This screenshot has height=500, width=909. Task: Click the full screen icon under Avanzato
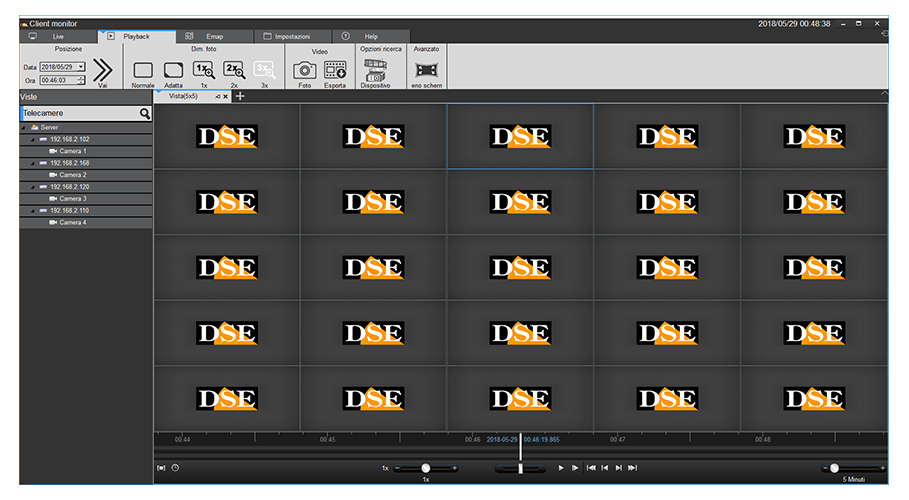pos(427,70)
